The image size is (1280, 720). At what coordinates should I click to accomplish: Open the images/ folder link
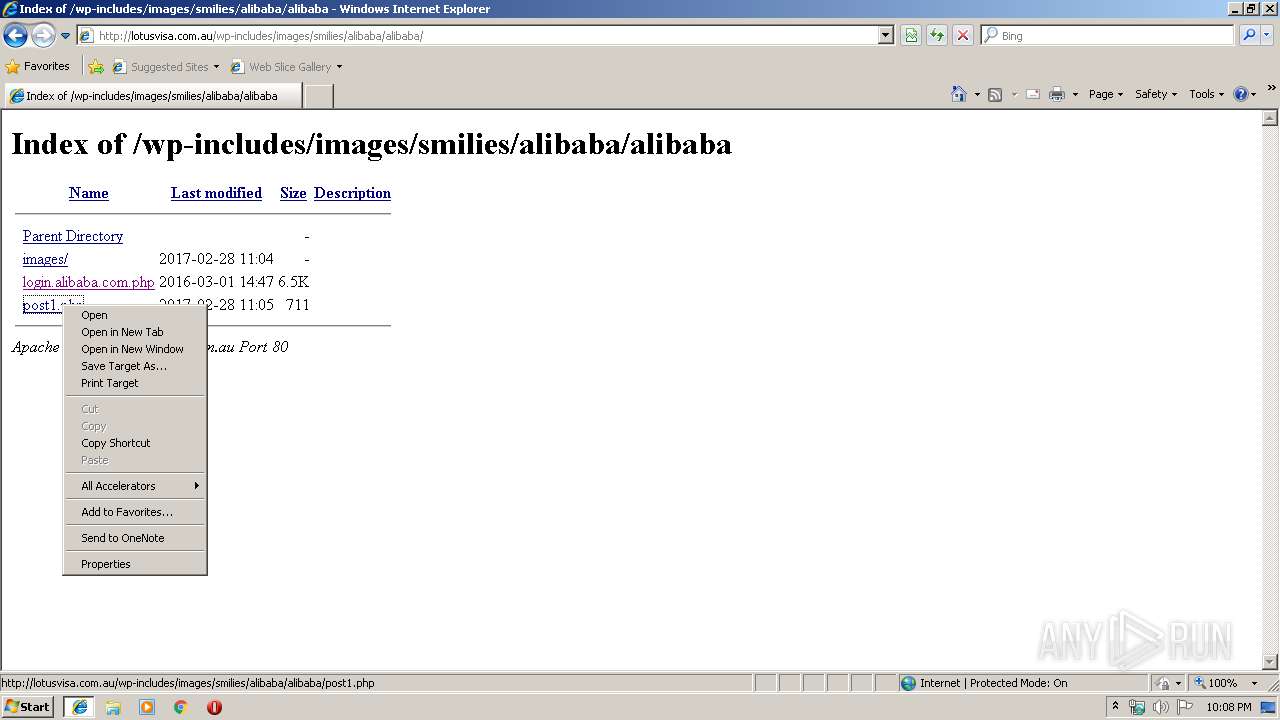(45, 259)
